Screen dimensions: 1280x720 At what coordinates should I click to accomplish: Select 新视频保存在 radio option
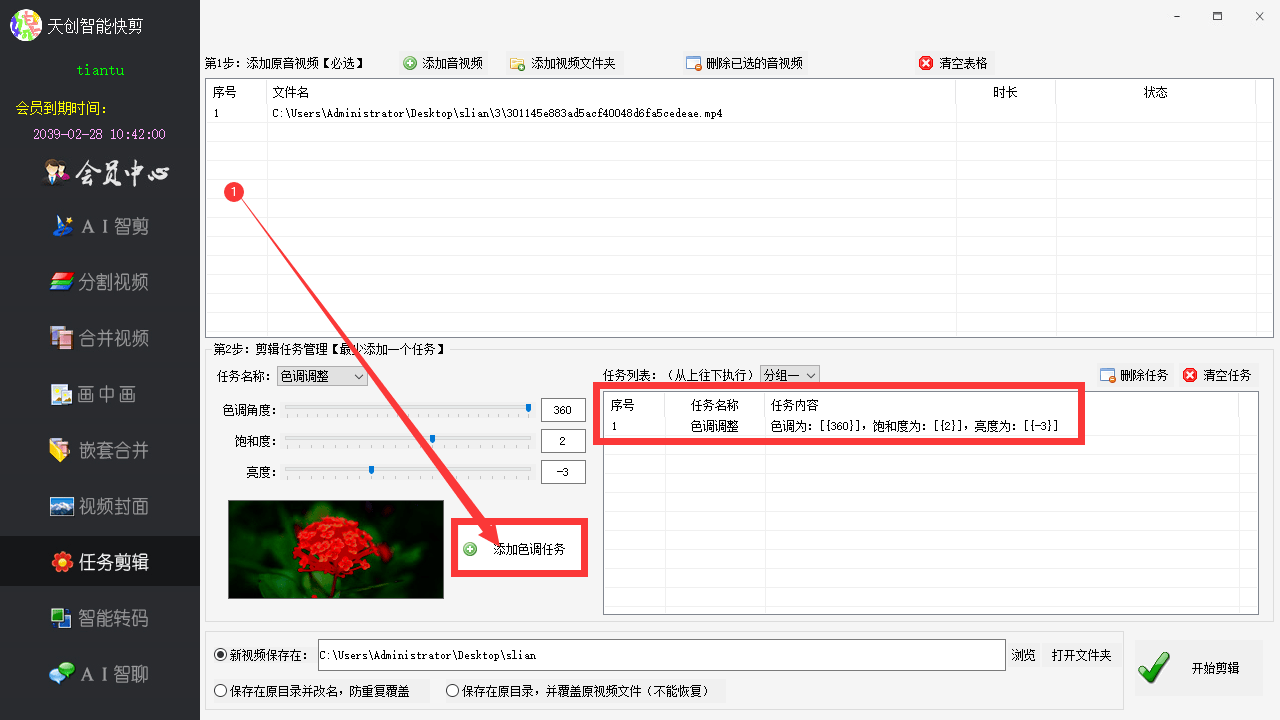point(221,655)
